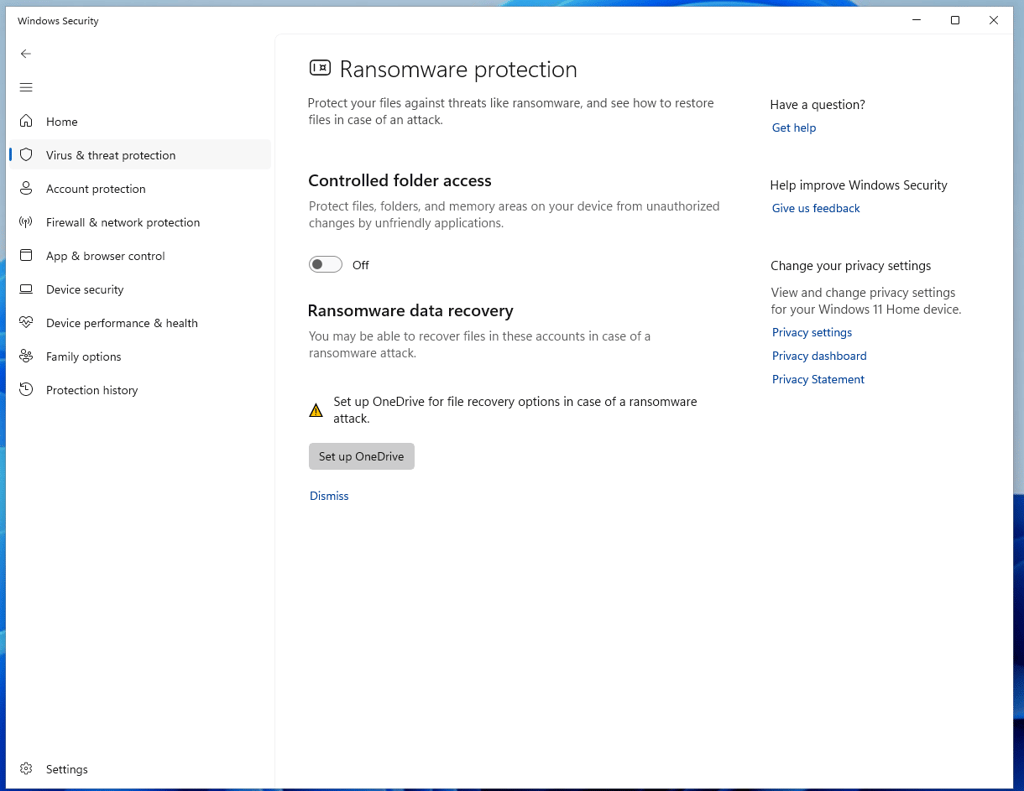Open the hamburger navigation menu icon
This screenshot has width=1024, height=791.
(25, 88)
